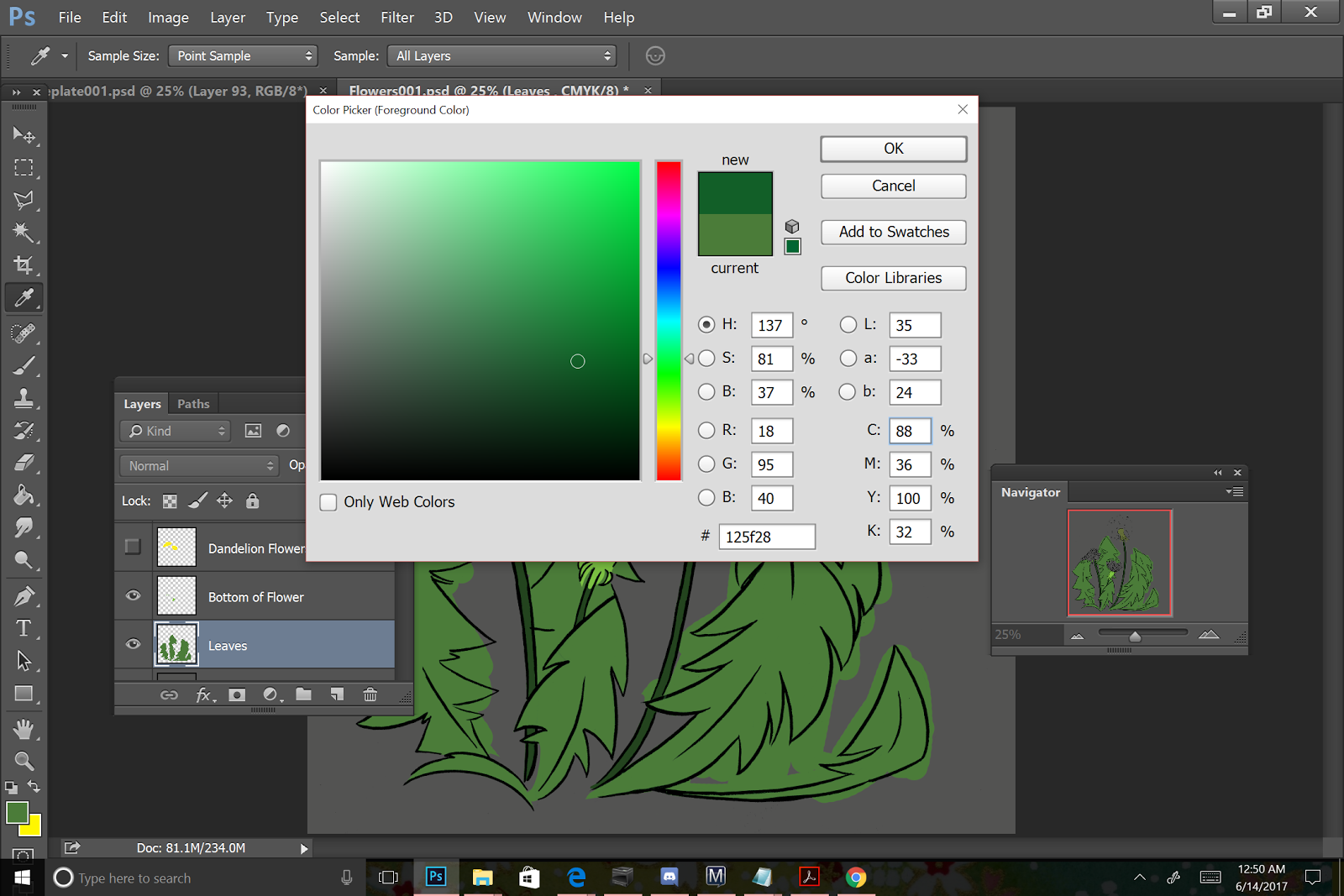Open the Filter menu
This screenshot has height=896, width=1344.
pyautogui.click(x=396, y=18)
